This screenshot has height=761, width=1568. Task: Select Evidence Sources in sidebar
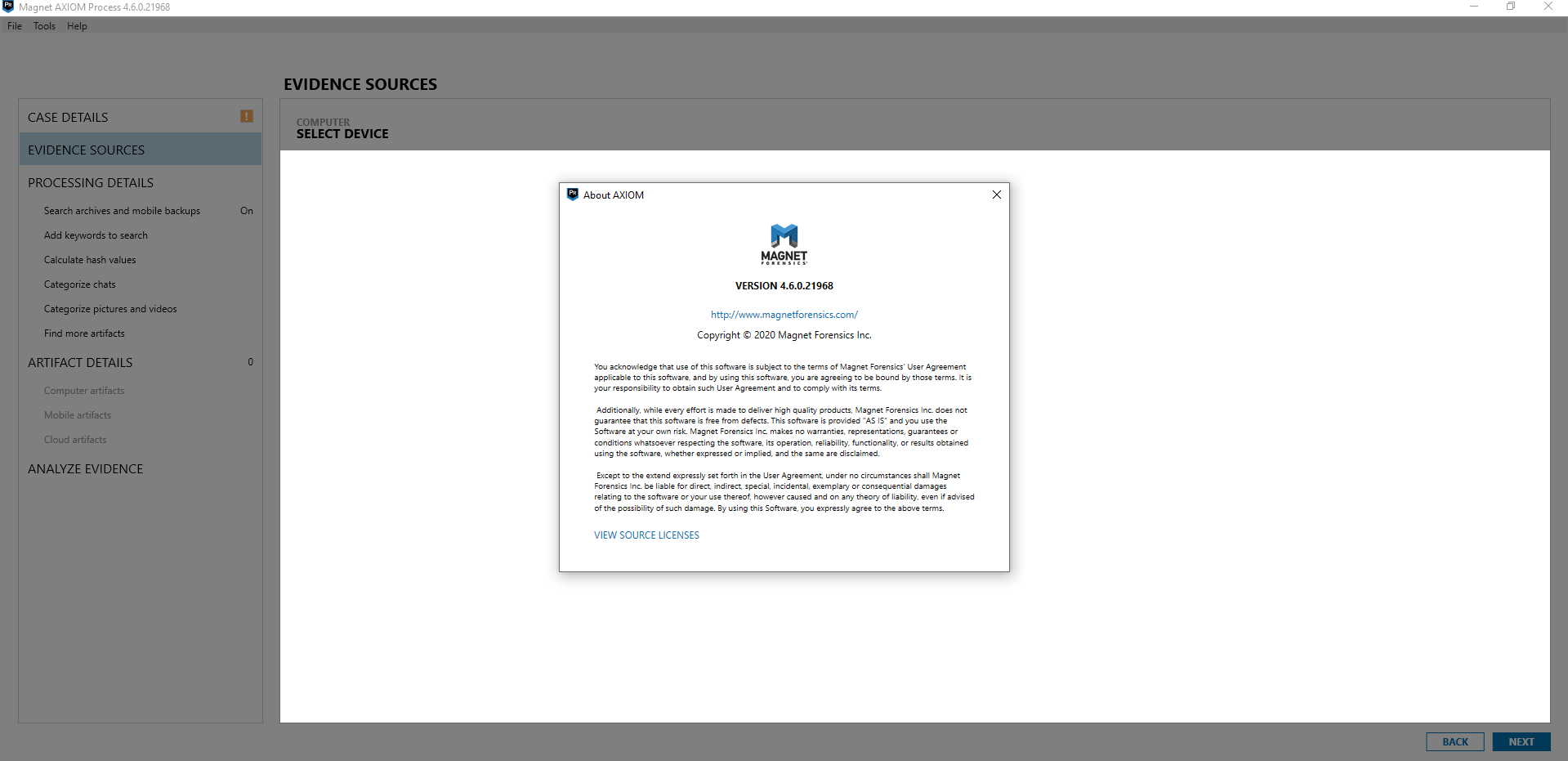[x=141, y=150]
